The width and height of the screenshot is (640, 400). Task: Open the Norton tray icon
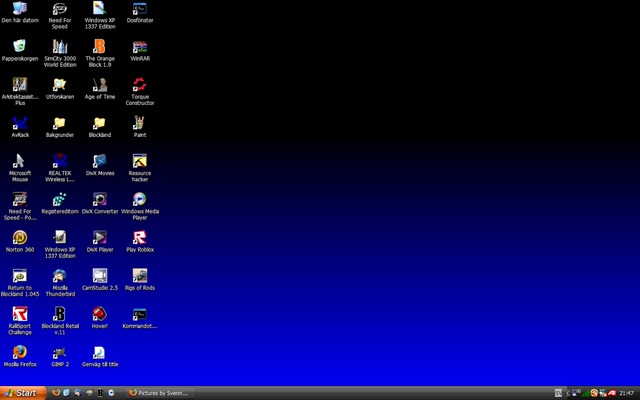point(594,393)
